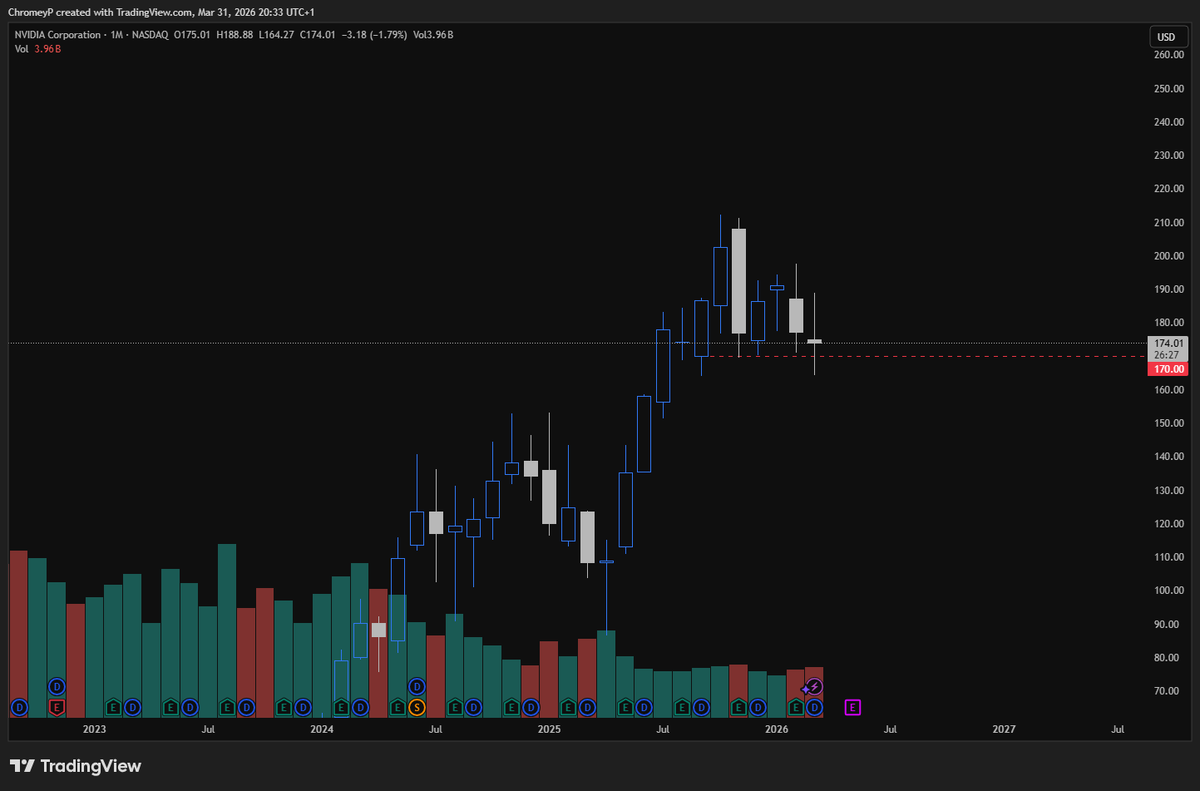Click the raised D dividend marker above the red E

pyautogui.click(x=57, y=686)
